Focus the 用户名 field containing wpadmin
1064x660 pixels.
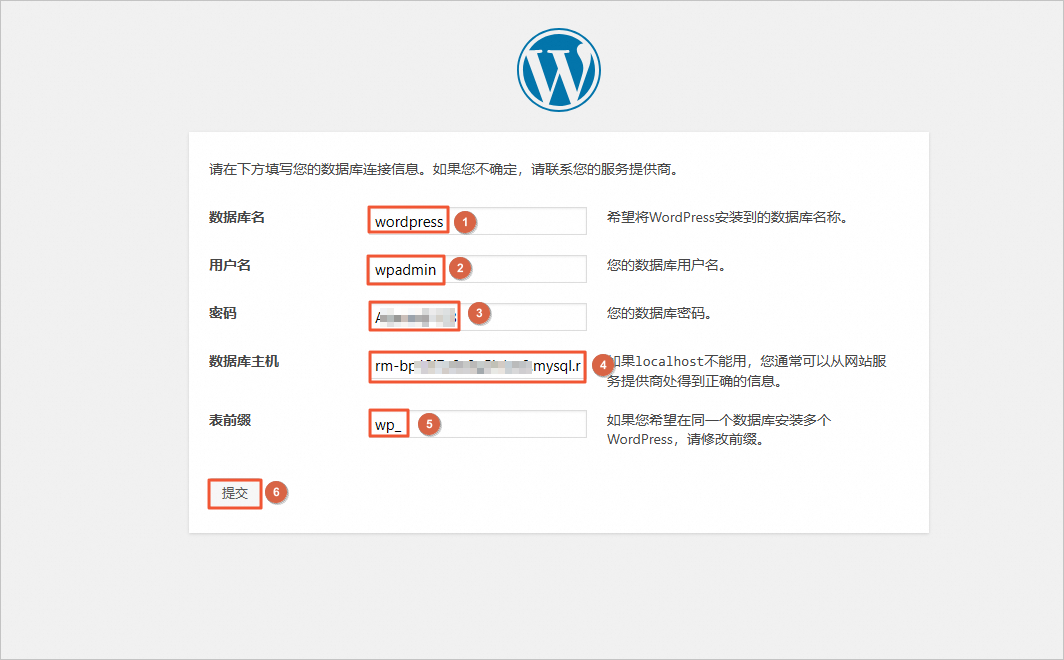tap(478, 269)
